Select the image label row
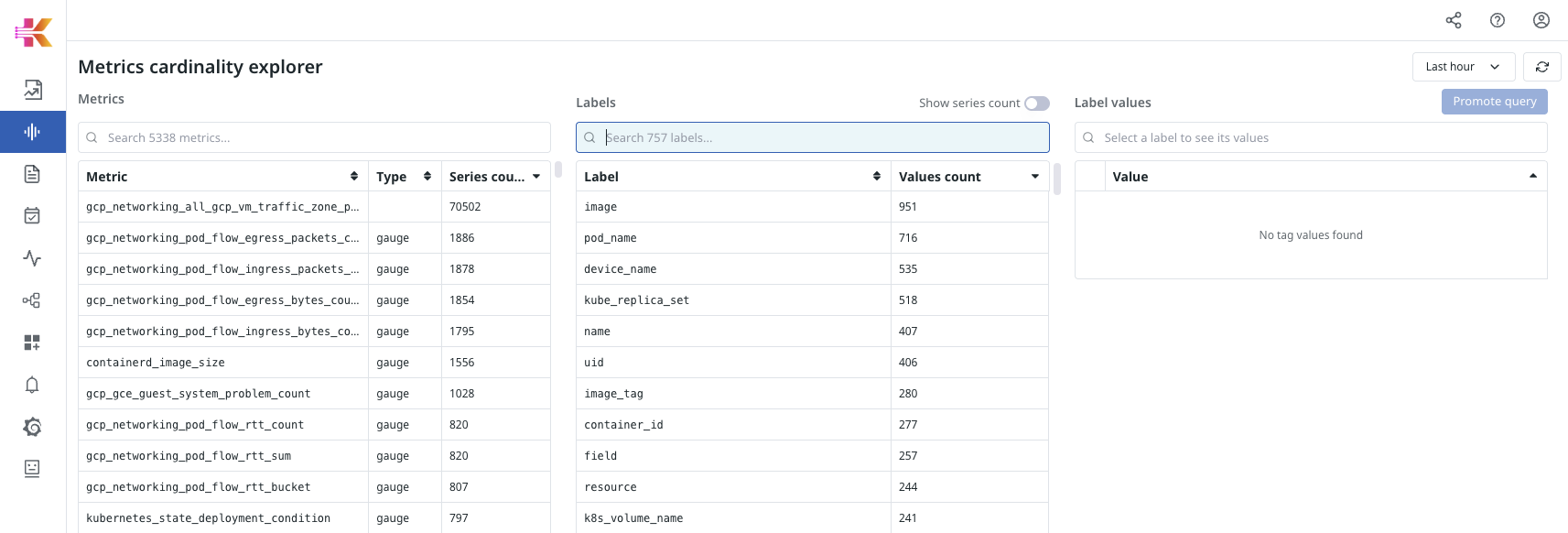The image size is (1568, 533). tap(813, 207)
